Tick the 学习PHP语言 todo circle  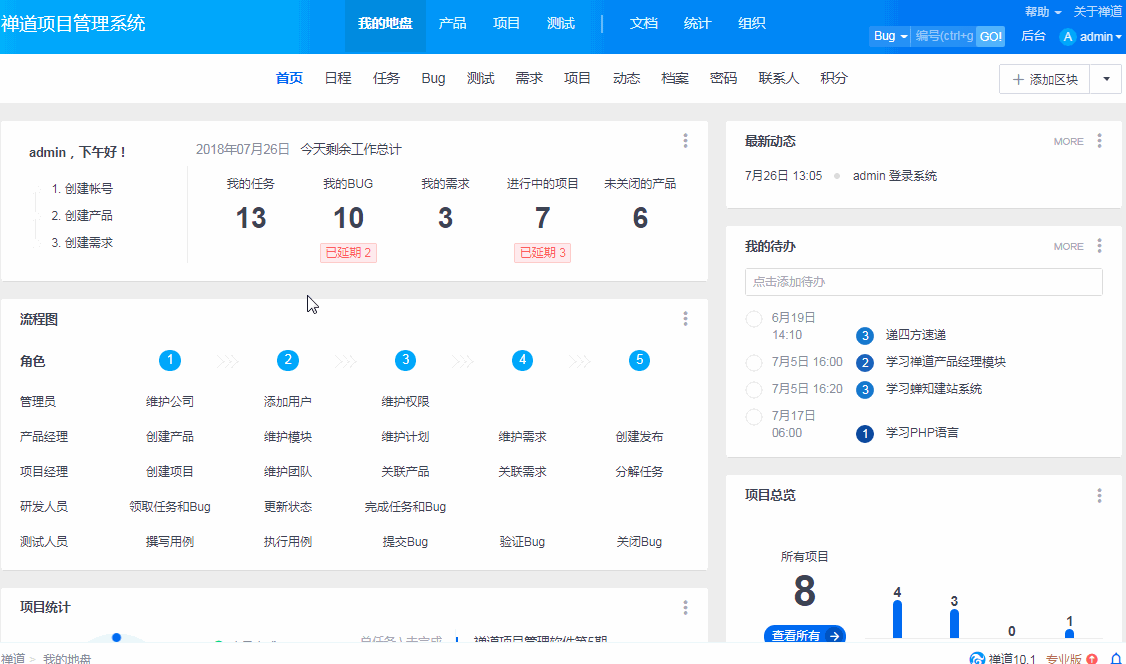[754, 416]
